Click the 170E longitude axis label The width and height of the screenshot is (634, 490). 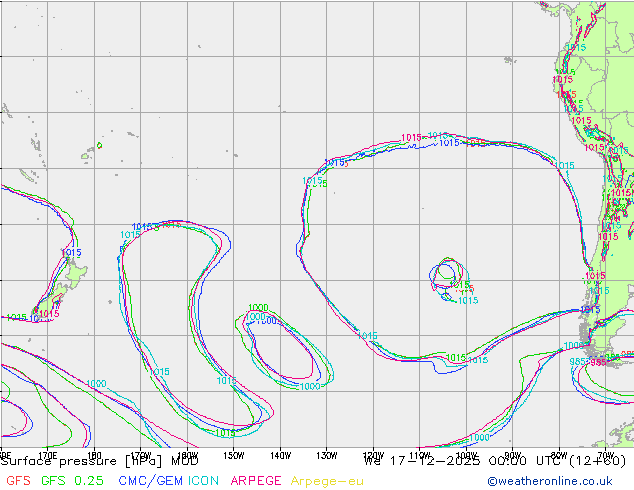tap(48, 456)
